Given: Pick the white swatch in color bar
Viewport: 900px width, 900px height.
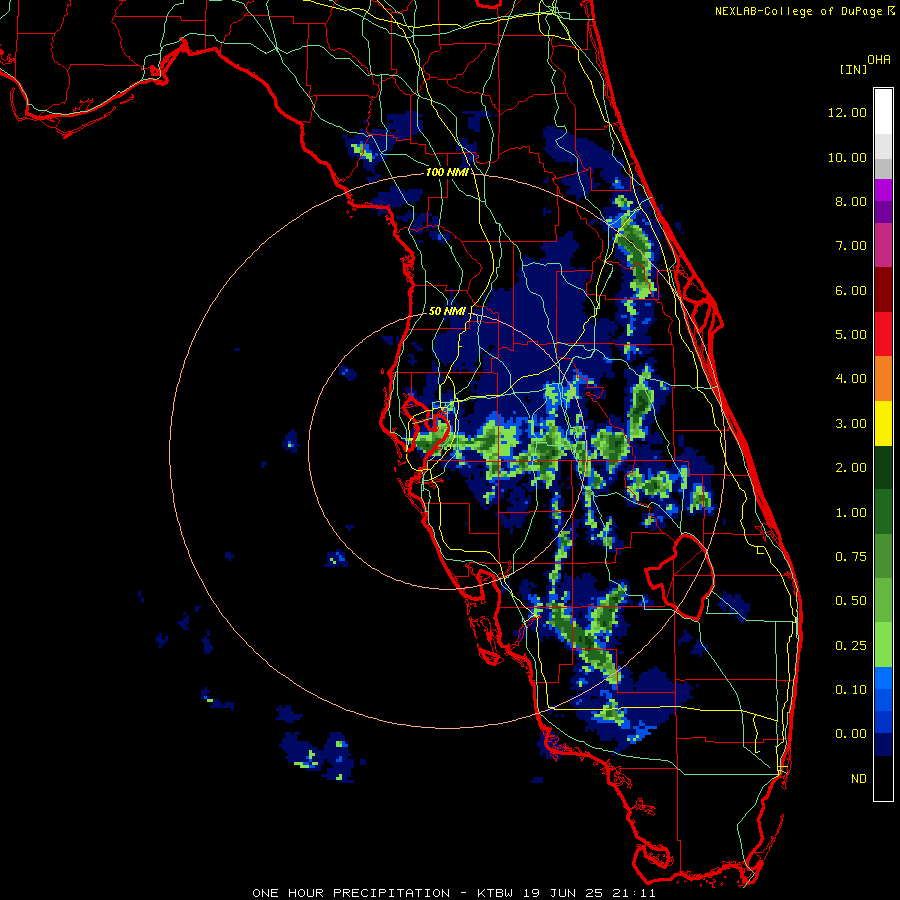Looking at the screenshot, I should tap(883, 111).
